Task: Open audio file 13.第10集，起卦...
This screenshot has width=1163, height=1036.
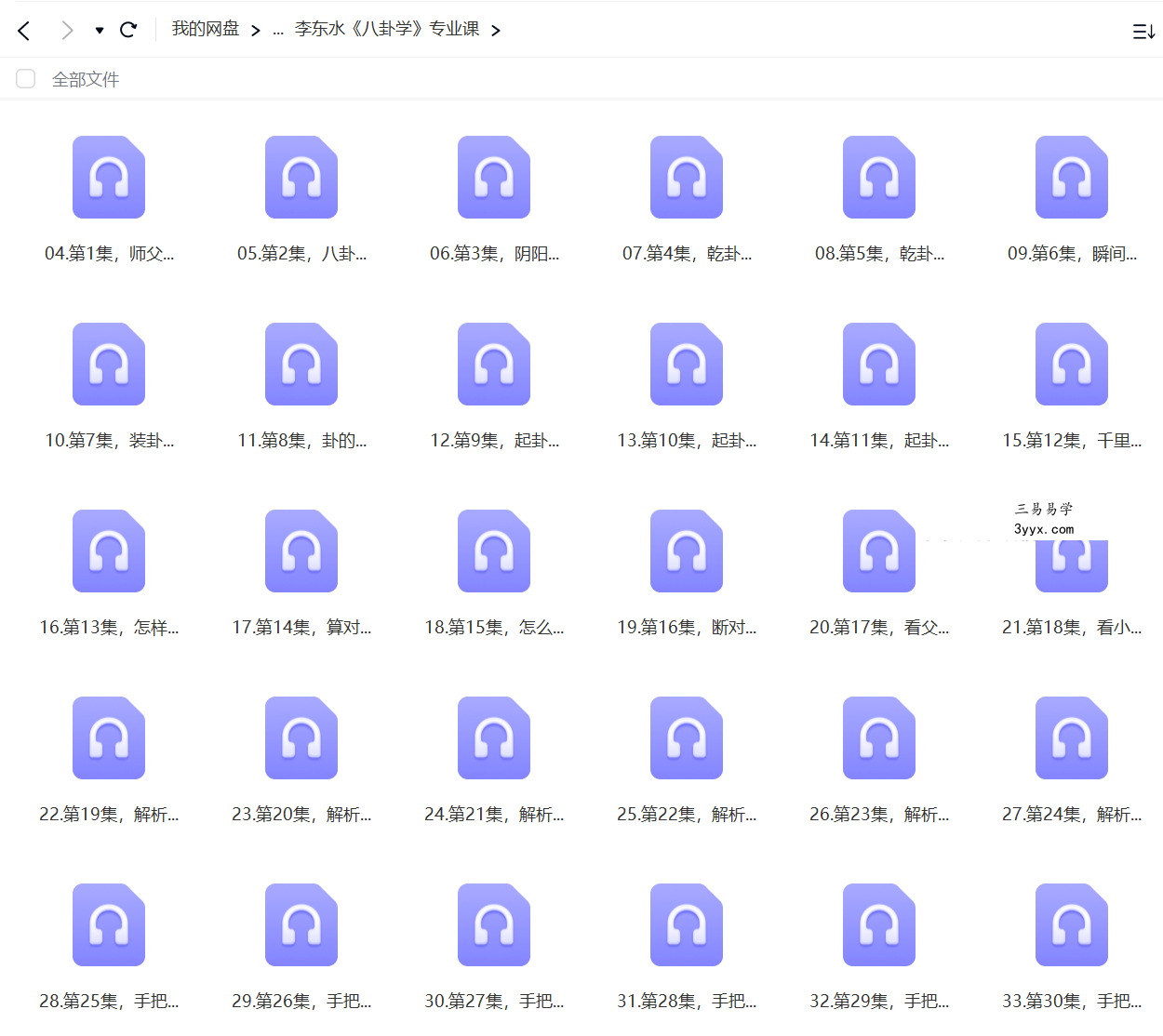Action: coord(687,365)
